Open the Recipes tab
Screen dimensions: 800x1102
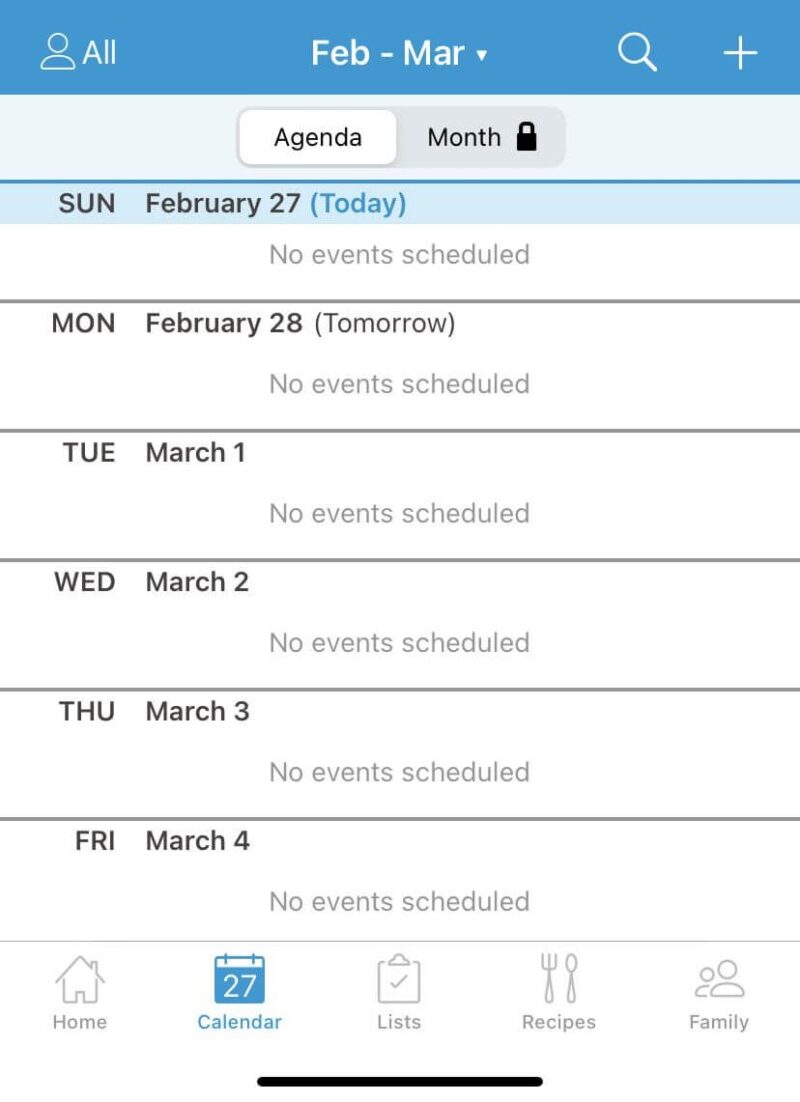pyautogui.click(x=559, y=991)
